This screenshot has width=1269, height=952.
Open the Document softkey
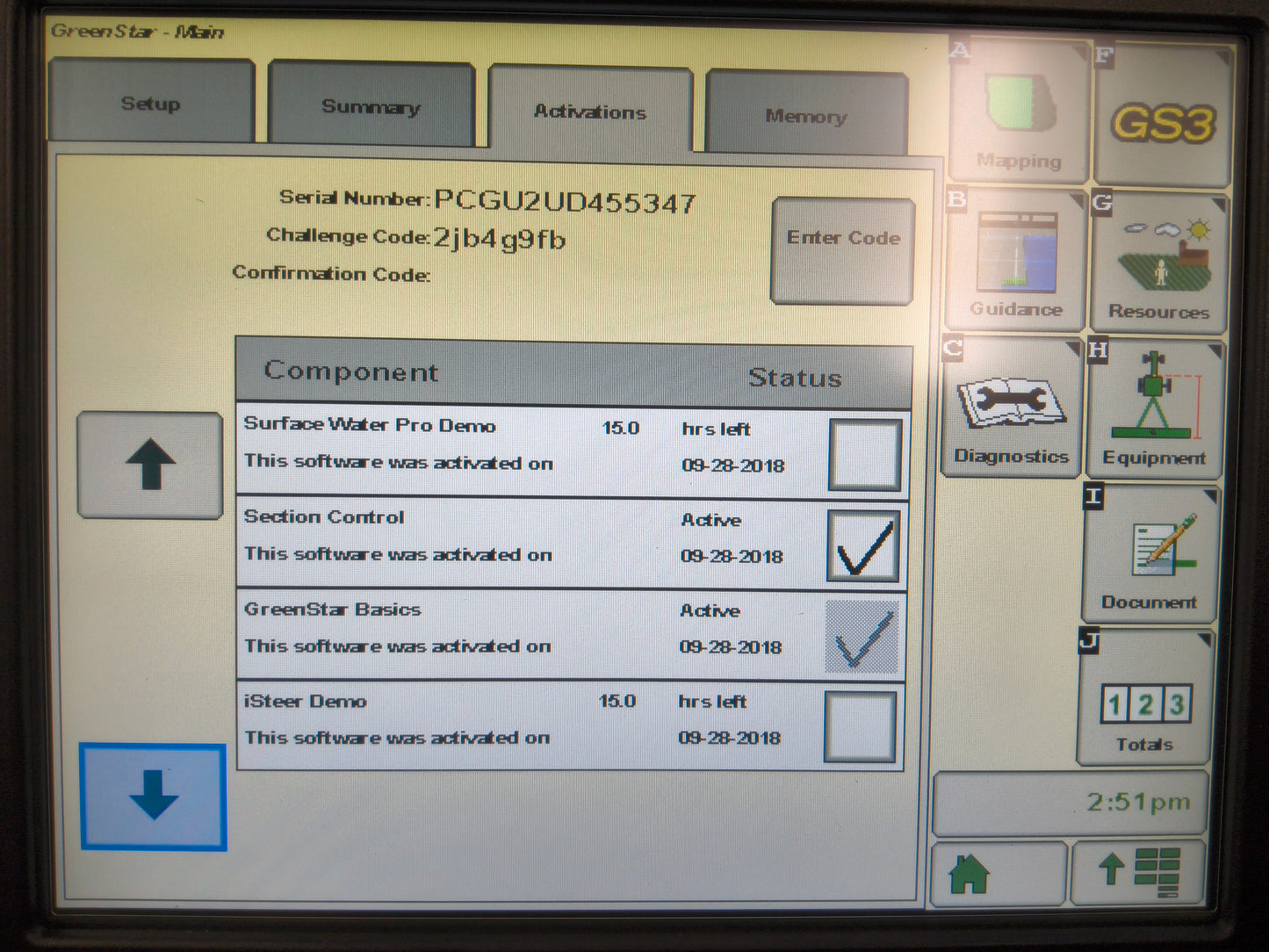point(1150,554)
